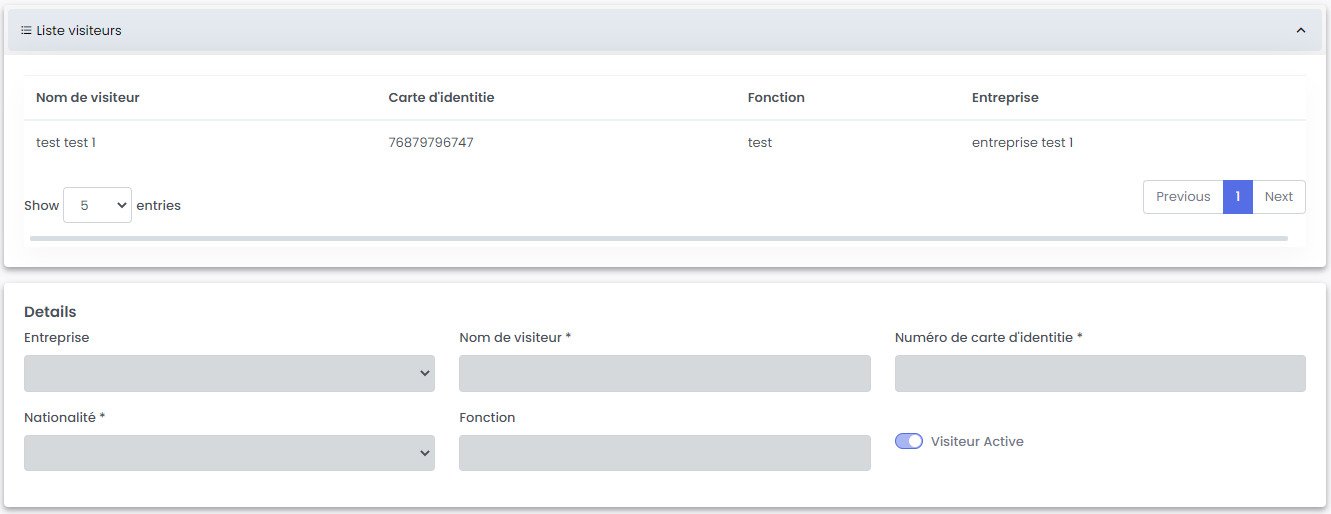Sort by Nom de visiteur column header

[x=88, y=98]
